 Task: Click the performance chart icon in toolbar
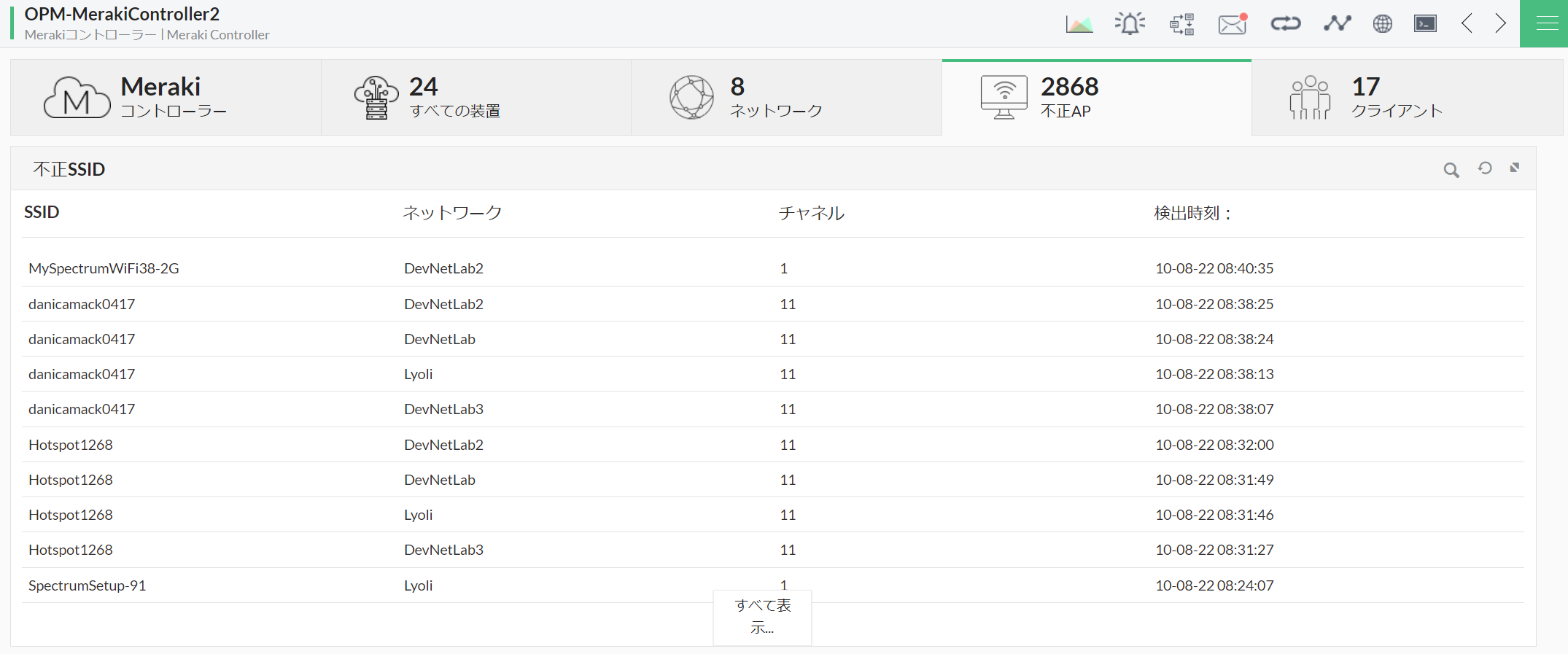[1079, 23]
